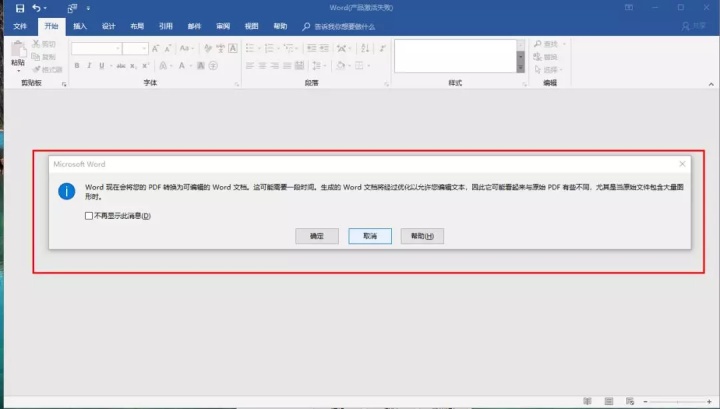Click the Copy icon
This screenshot has width=720, height=409.
point(36,57)
